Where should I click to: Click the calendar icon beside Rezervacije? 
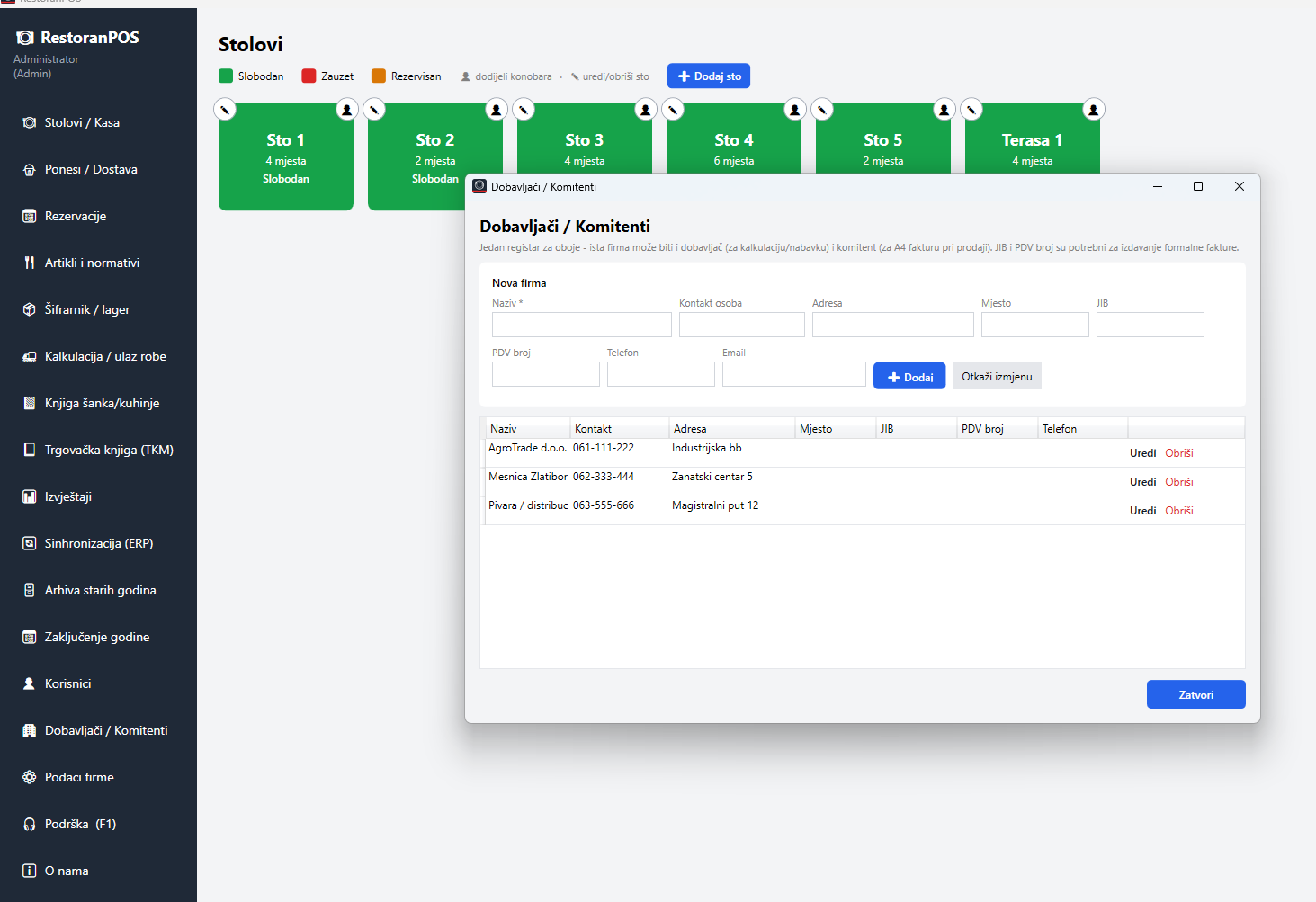(29, 216)
